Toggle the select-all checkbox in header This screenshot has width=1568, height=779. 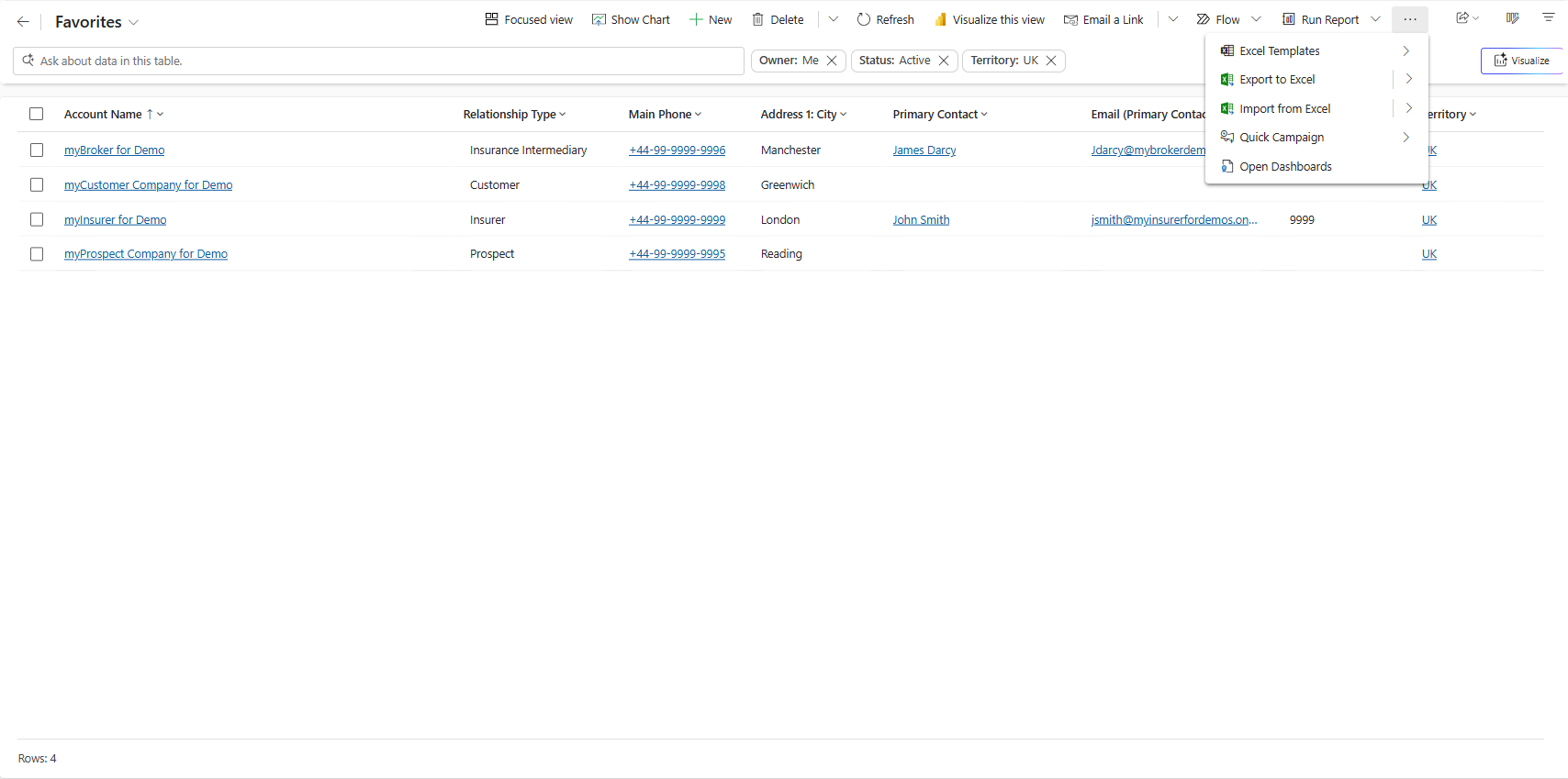[x=37, y=114]
